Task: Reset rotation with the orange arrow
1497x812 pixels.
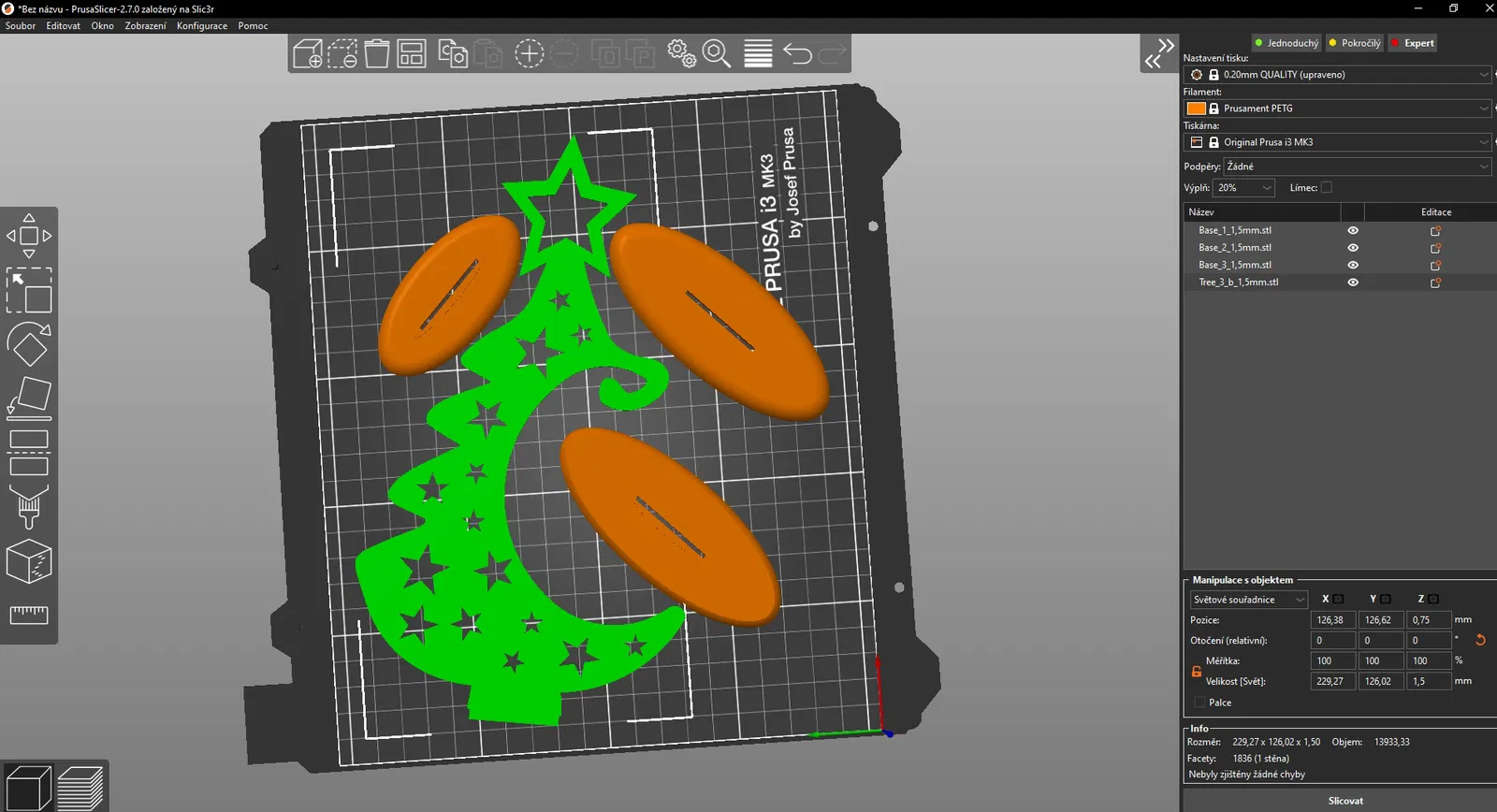Action: [x=1480, y=641]
